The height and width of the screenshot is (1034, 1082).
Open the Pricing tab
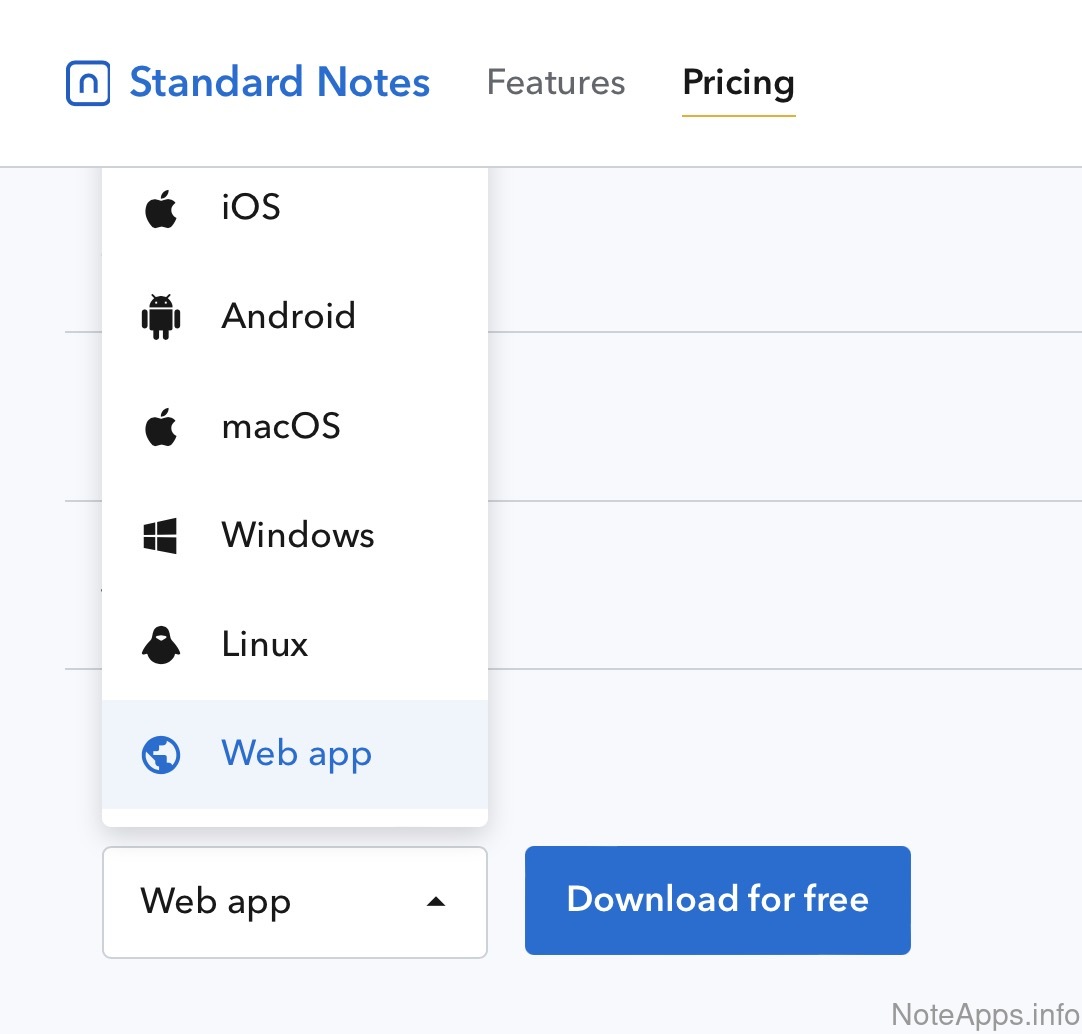[x=738, y=83]
